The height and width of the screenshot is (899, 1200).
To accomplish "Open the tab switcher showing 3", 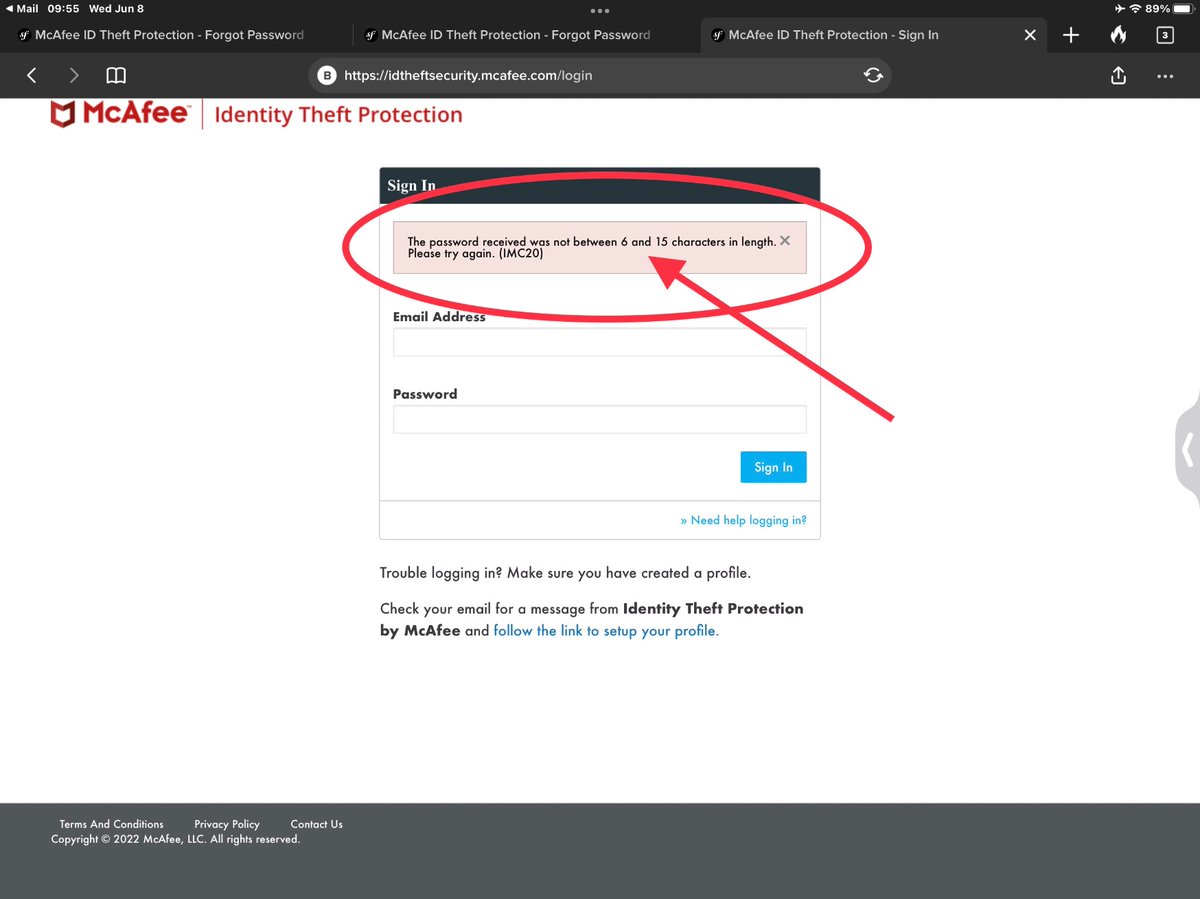I will [x=1164, y=35].
